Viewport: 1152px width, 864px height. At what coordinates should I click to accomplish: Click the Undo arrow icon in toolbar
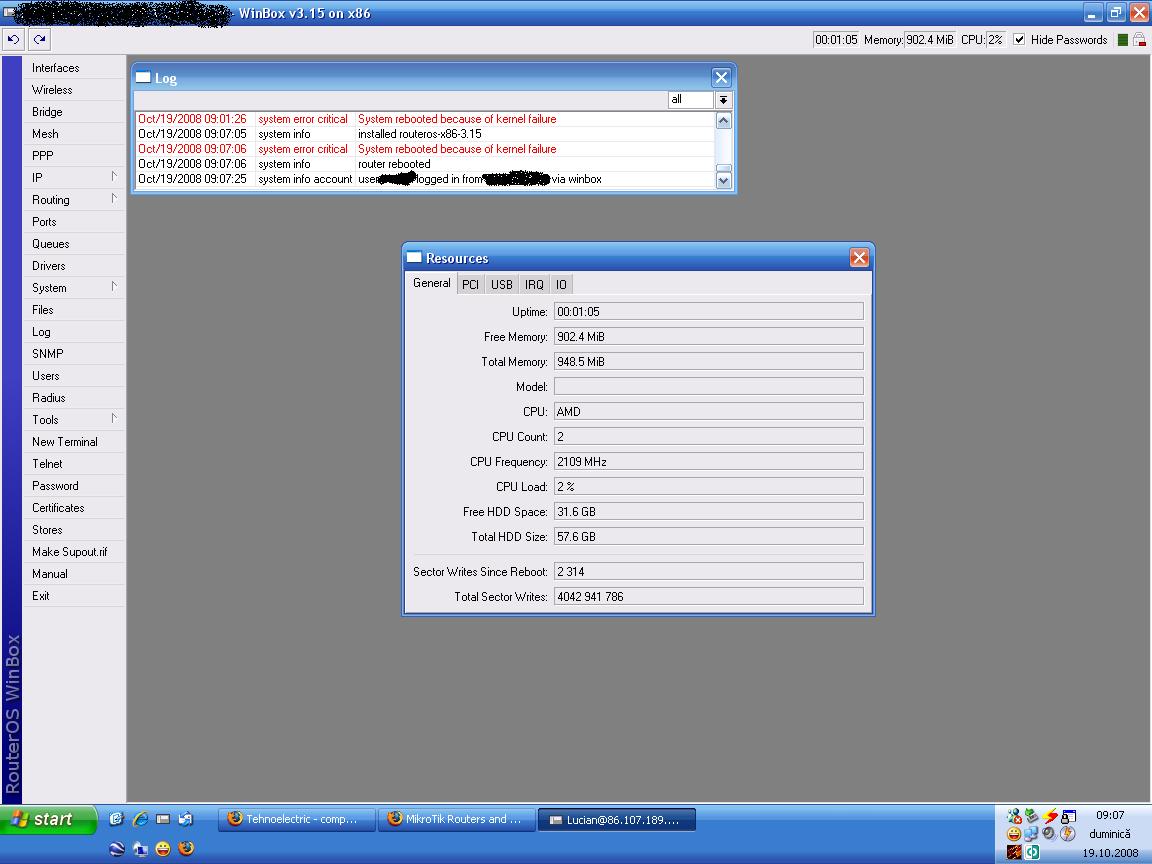pyautogui.click(x=13, y=40)
